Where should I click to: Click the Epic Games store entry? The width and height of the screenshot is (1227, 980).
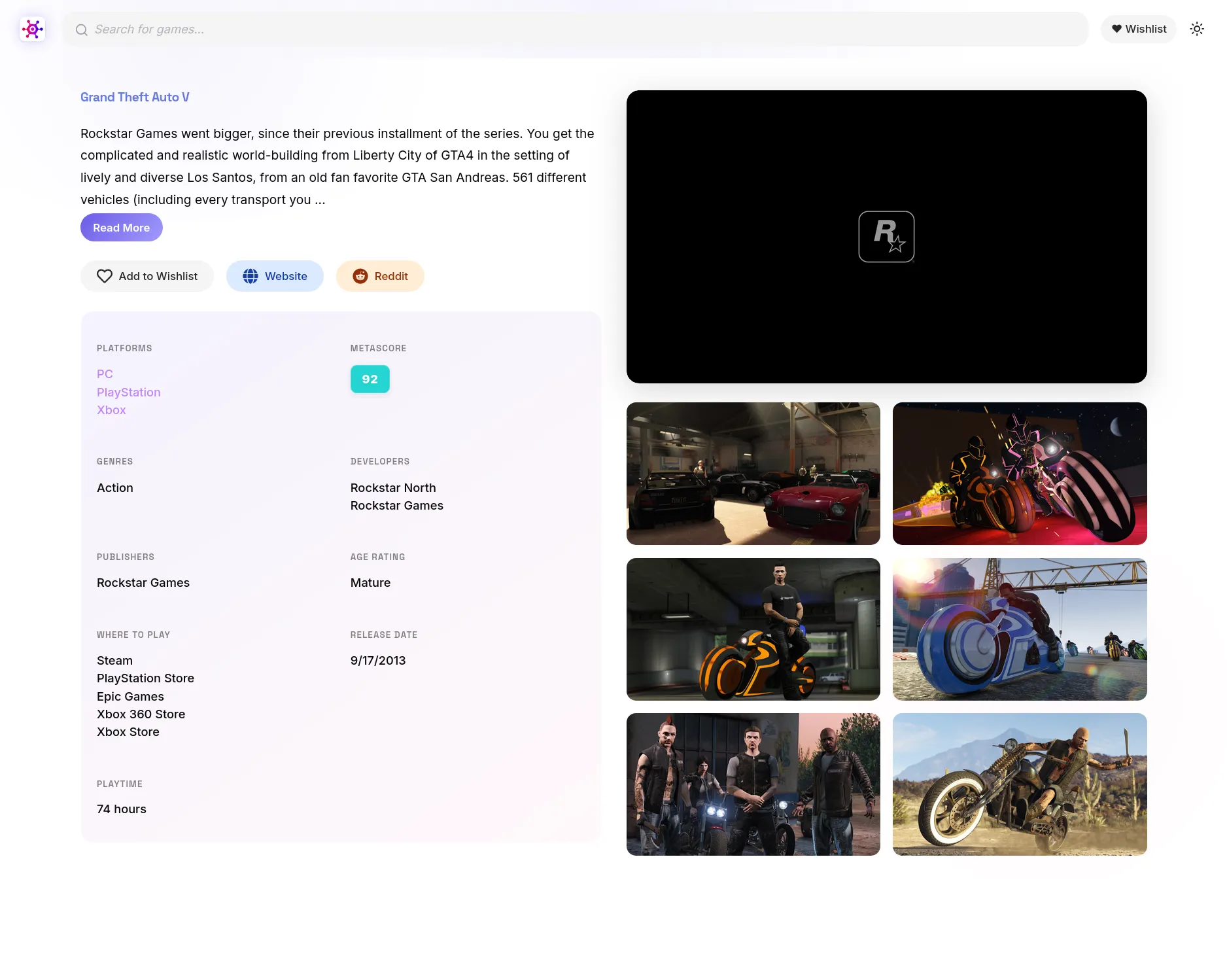tap(130, 697)
